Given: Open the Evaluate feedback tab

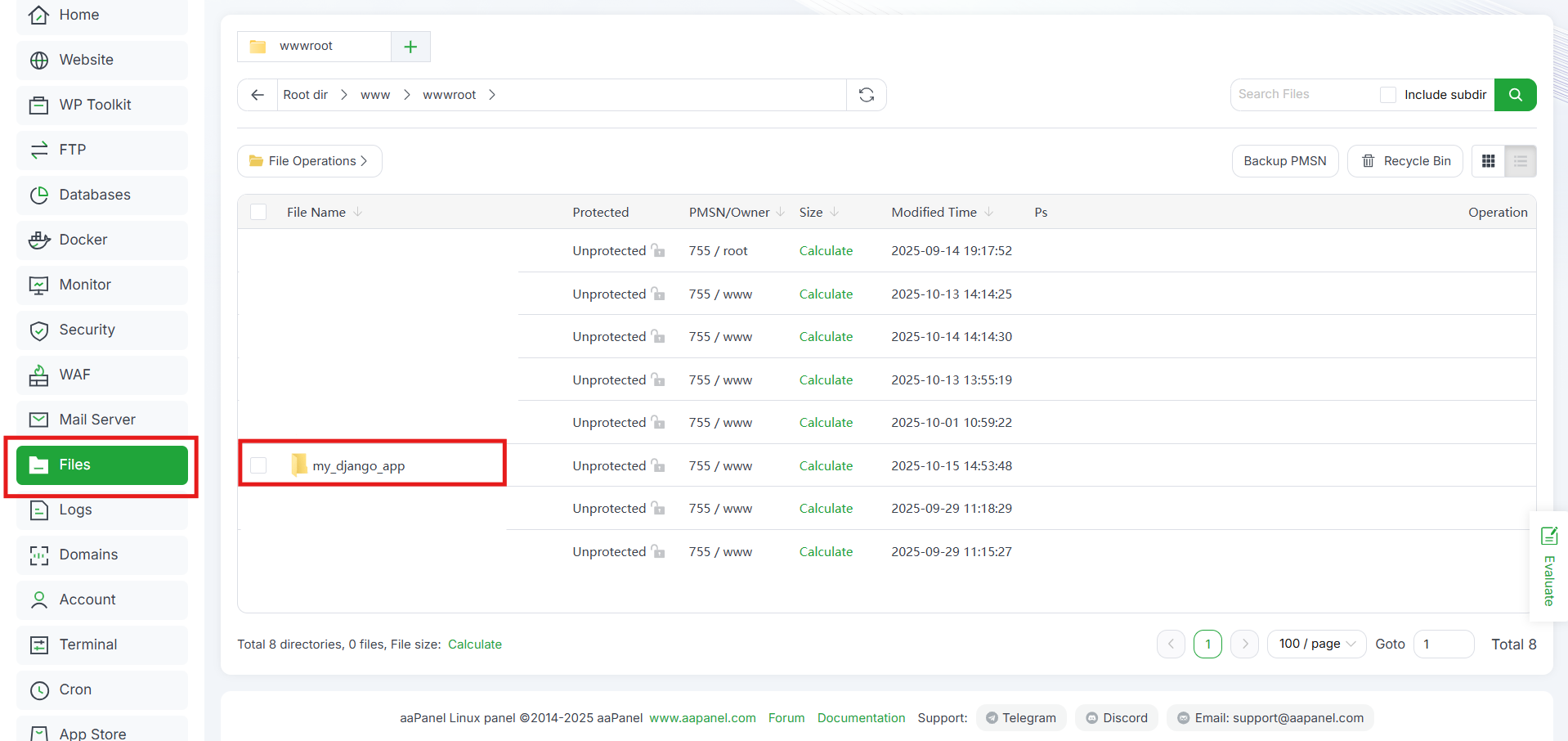Looking at the screenshot, I should coord(1548,566).
